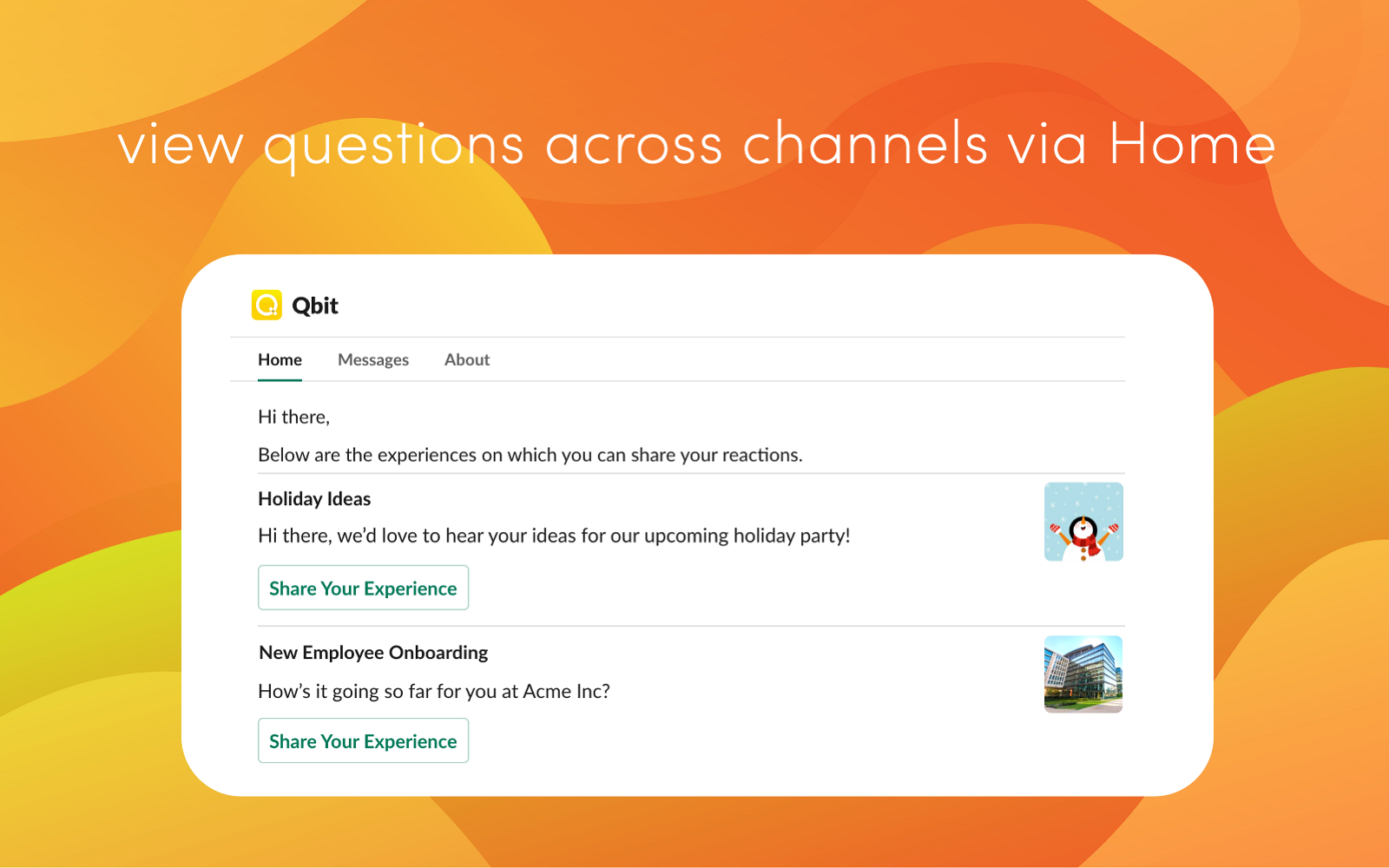The image size is (1389, 868).
Task: Click Share Your Experience under Holiday Ideas
Action: click(x=363, y=588)
